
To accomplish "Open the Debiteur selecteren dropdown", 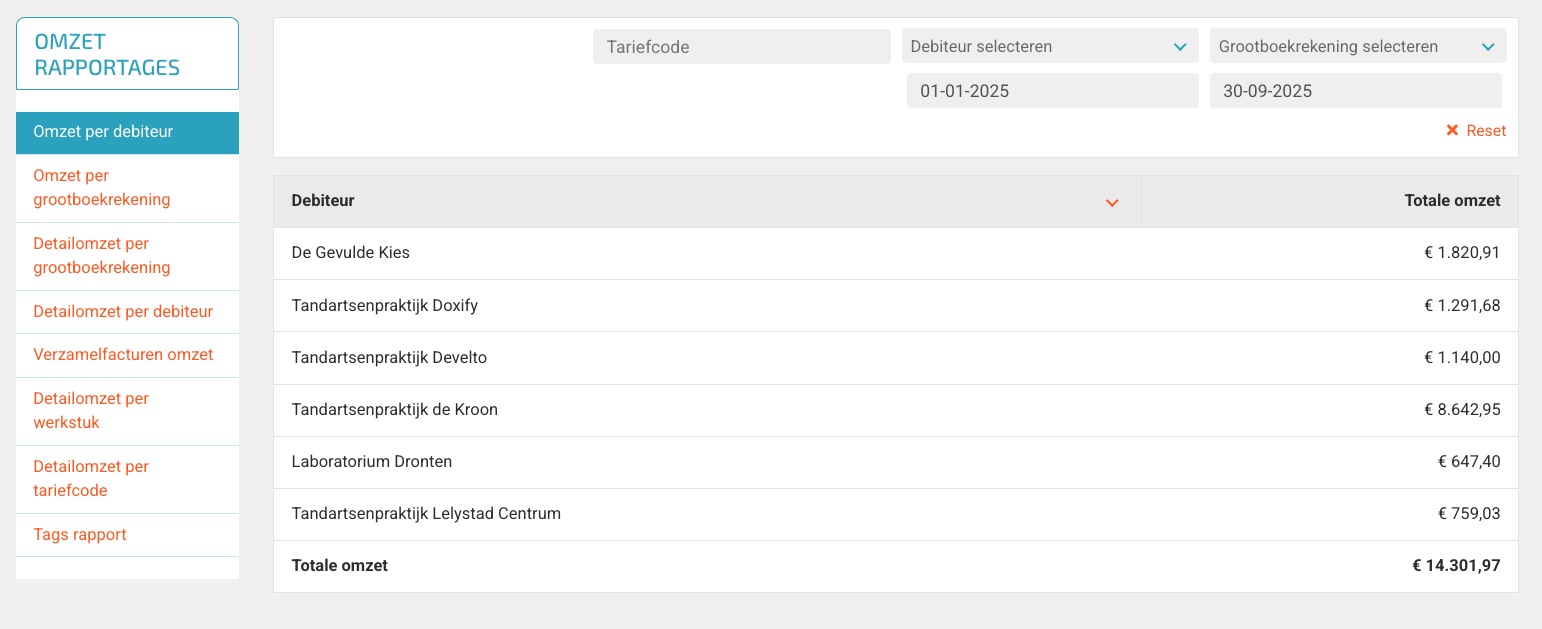I will click(x=1049, y=46).
